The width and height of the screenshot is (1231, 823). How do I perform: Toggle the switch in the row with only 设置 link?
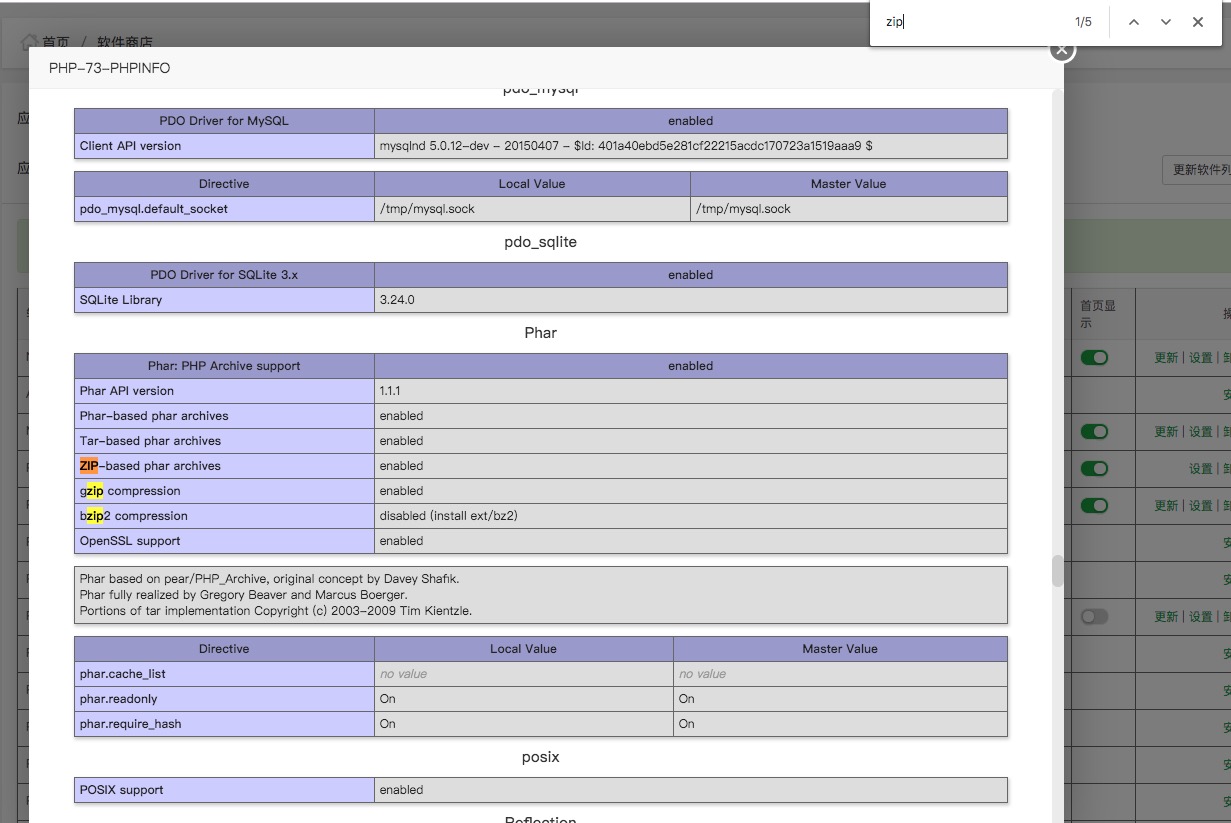[x=1094, y=469]
